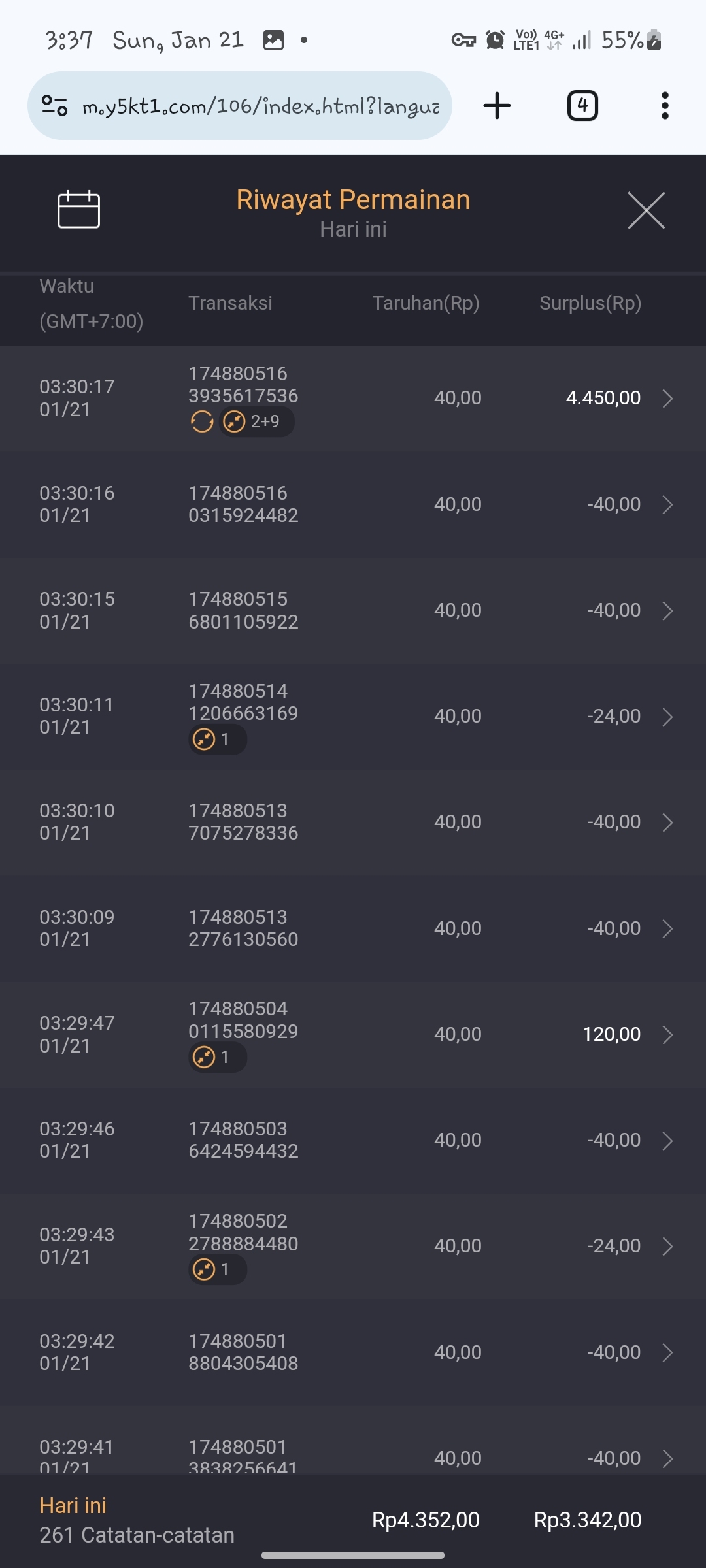The image size is (706, 1568).
Task: Expand the 03:30:16 transaction chevron
Action: tap(667, 504)
